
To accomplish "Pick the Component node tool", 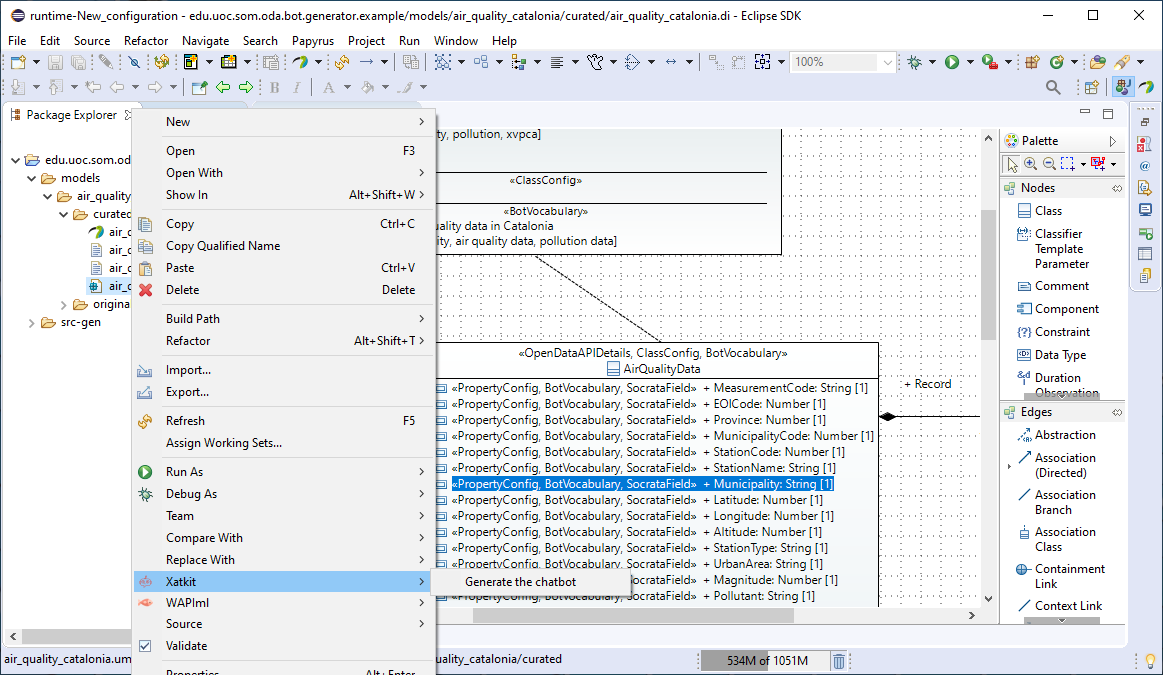I will pos(1066,309).
